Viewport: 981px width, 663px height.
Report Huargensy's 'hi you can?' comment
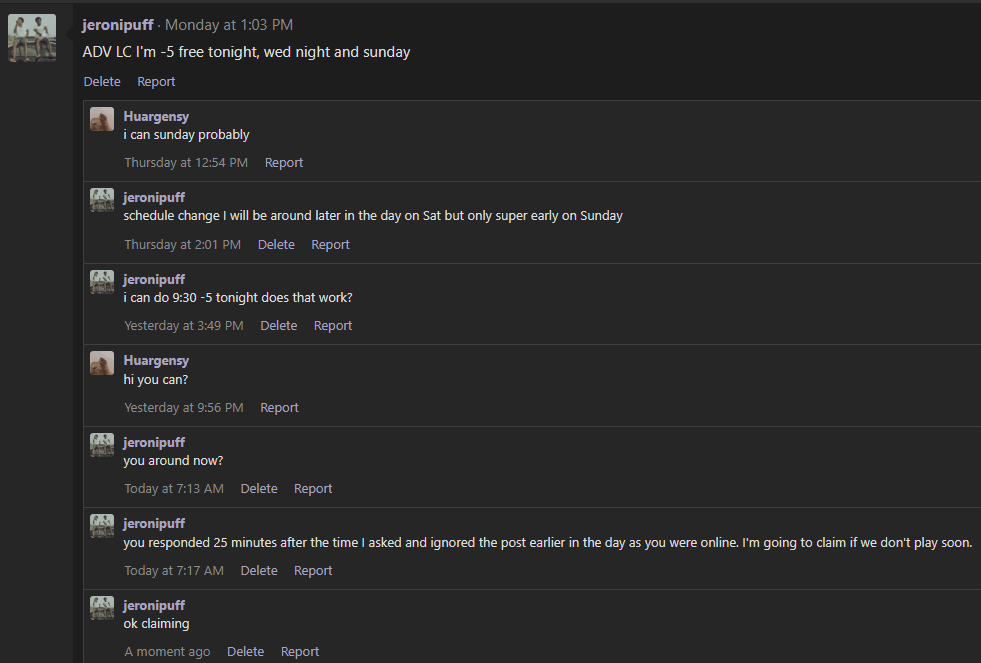[280, 407]
